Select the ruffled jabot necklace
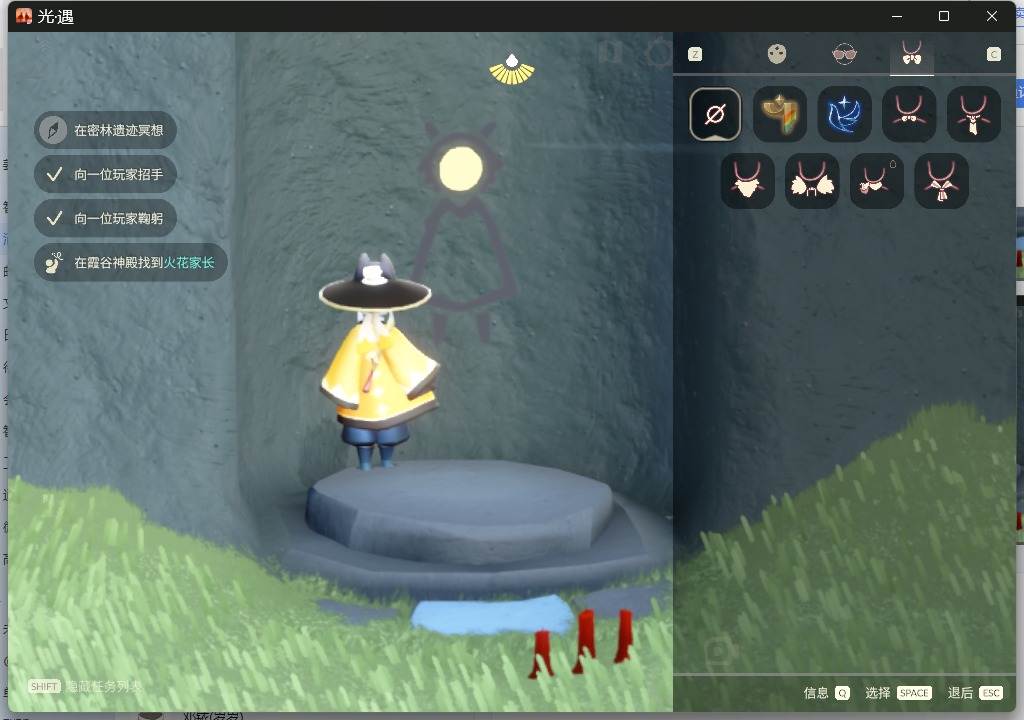Image resolution: width=1024 pixels, height=720 pixels. 748,181
